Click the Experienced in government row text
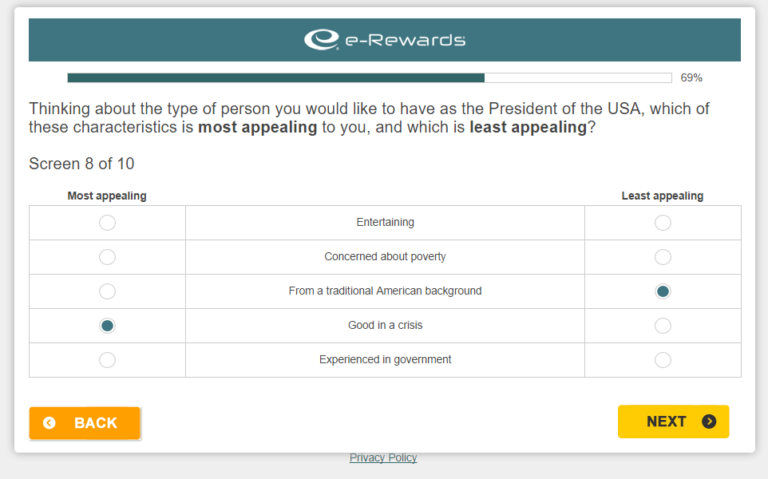This screenshot has width=768, height=479. pyautogui.click(x=385, y=360)
